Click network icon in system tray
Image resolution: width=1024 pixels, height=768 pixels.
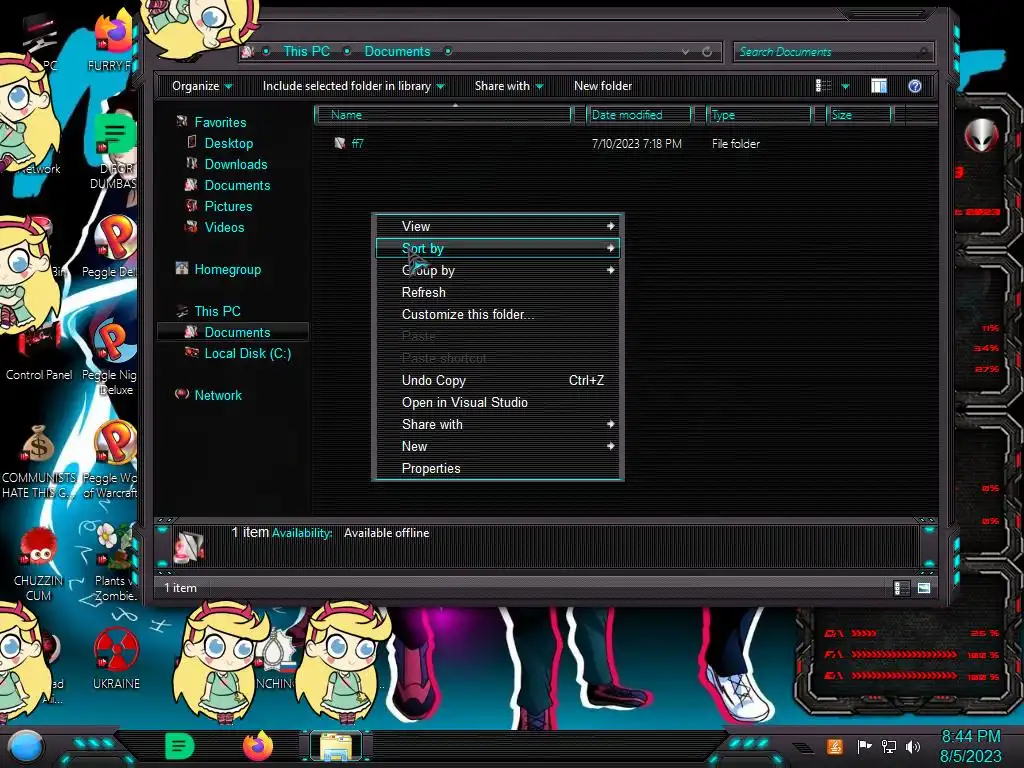[x=888, y=746]
